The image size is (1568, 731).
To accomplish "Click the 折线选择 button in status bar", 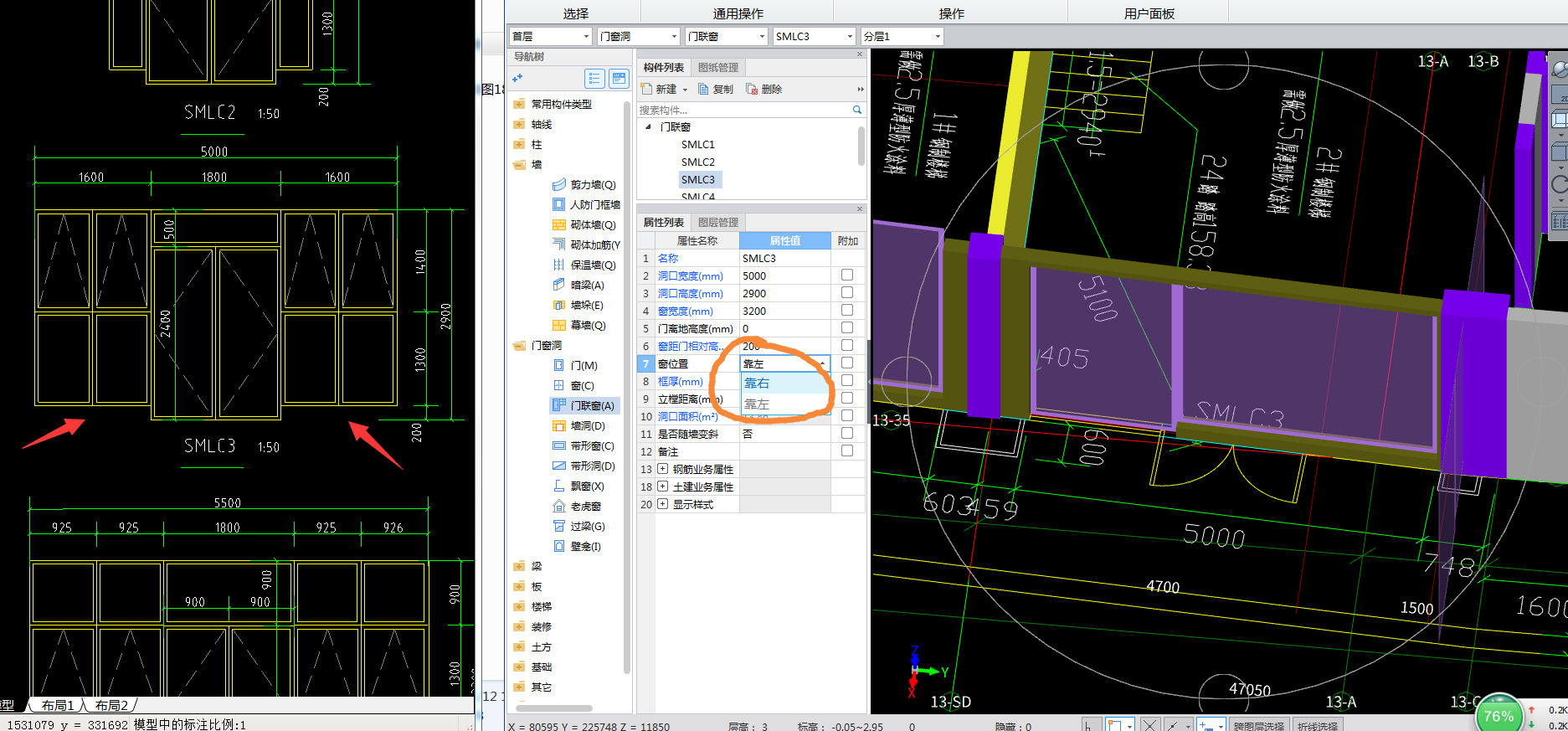I will click(1318, 725).
